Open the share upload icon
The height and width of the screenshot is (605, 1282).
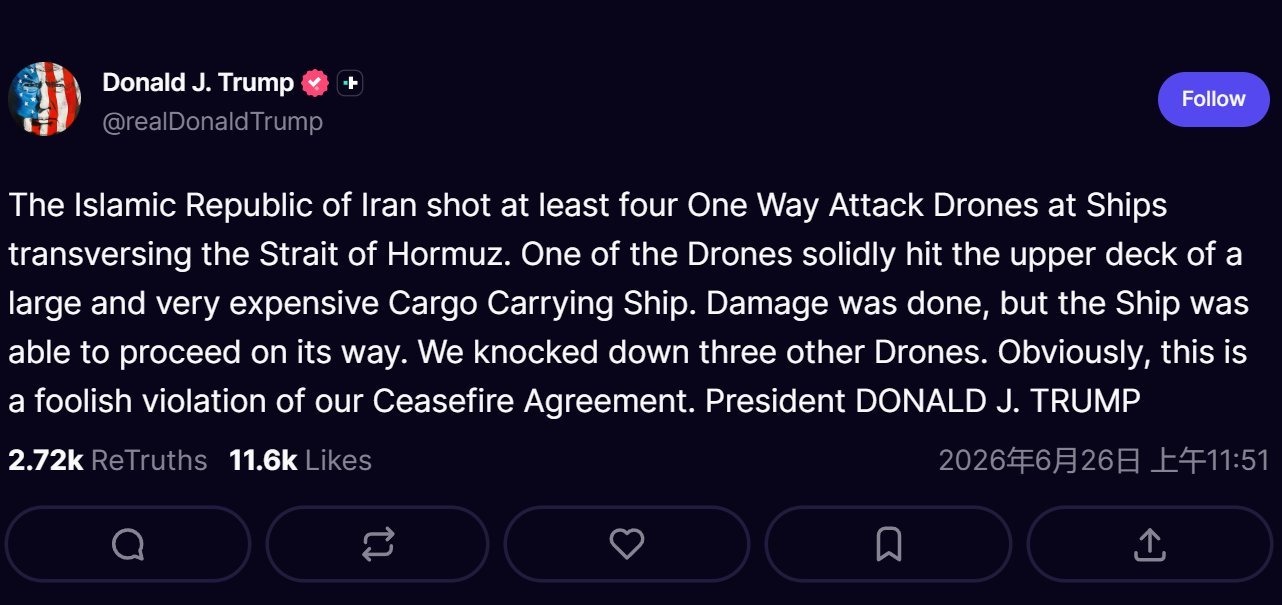pyautogui.click(x=1150, y=544)
